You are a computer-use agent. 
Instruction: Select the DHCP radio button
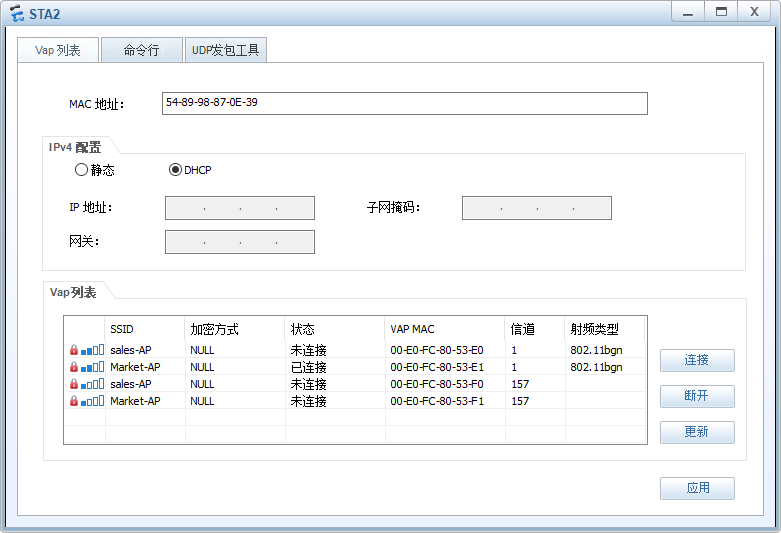point(175,170)
